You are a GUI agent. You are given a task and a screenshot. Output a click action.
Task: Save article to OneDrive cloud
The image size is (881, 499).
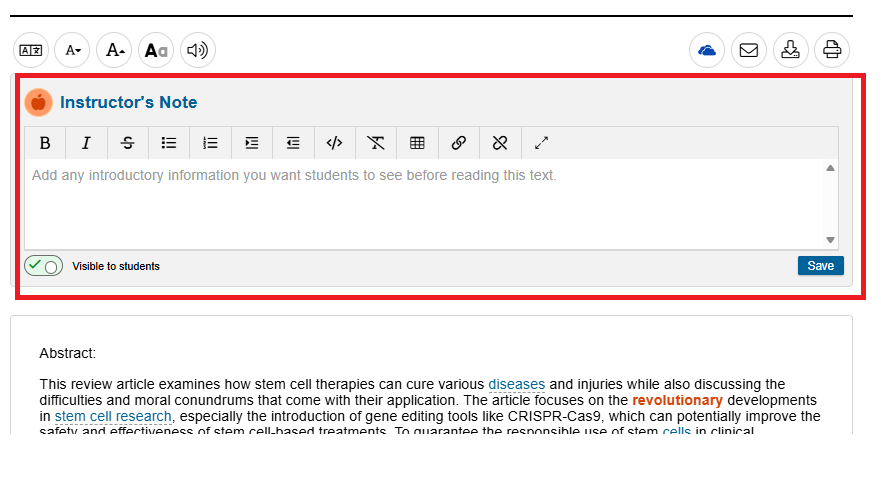[707, 50]
